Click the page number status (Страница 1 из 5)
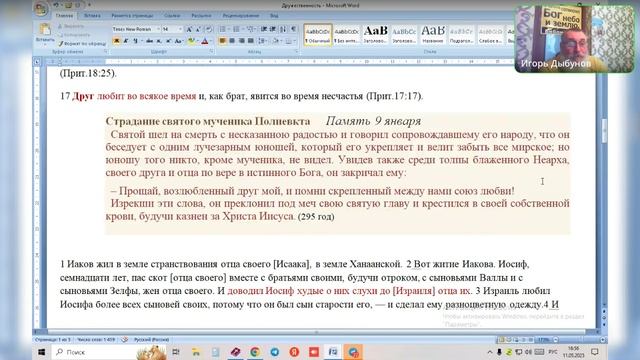The width and height of the screenshot is (640, 360). (x=53, y=340)
